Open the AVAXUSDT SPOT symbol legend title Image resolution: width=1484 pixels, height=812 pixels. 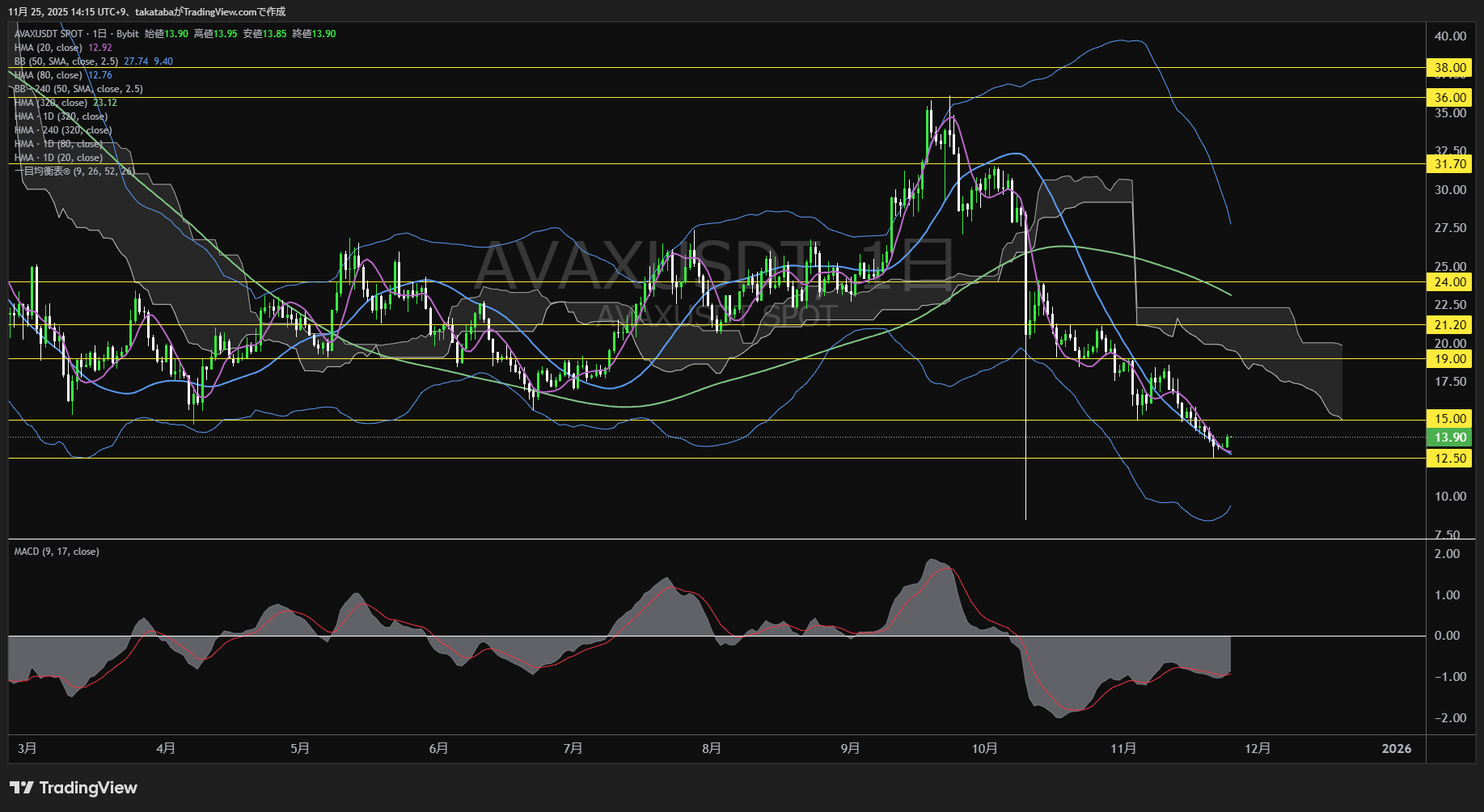(49, 34)
